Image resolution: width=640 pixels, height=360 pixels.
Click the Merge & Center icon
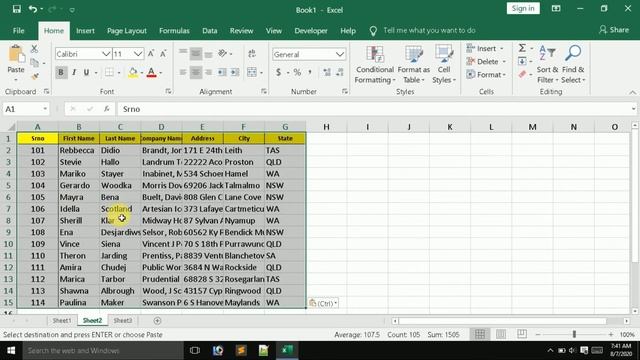[x=252, y=72]
